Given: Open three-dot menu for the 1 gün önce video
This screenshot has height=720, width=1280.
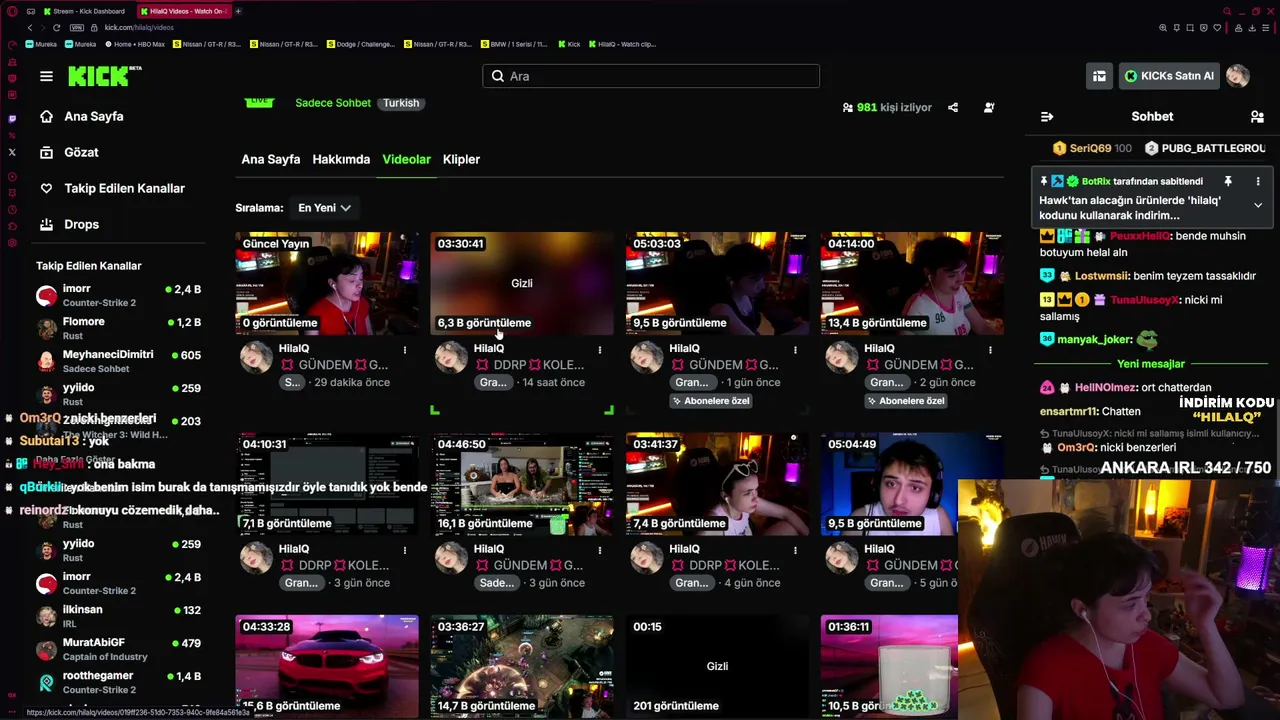Looking at the screenshot, I should [795, 350].
